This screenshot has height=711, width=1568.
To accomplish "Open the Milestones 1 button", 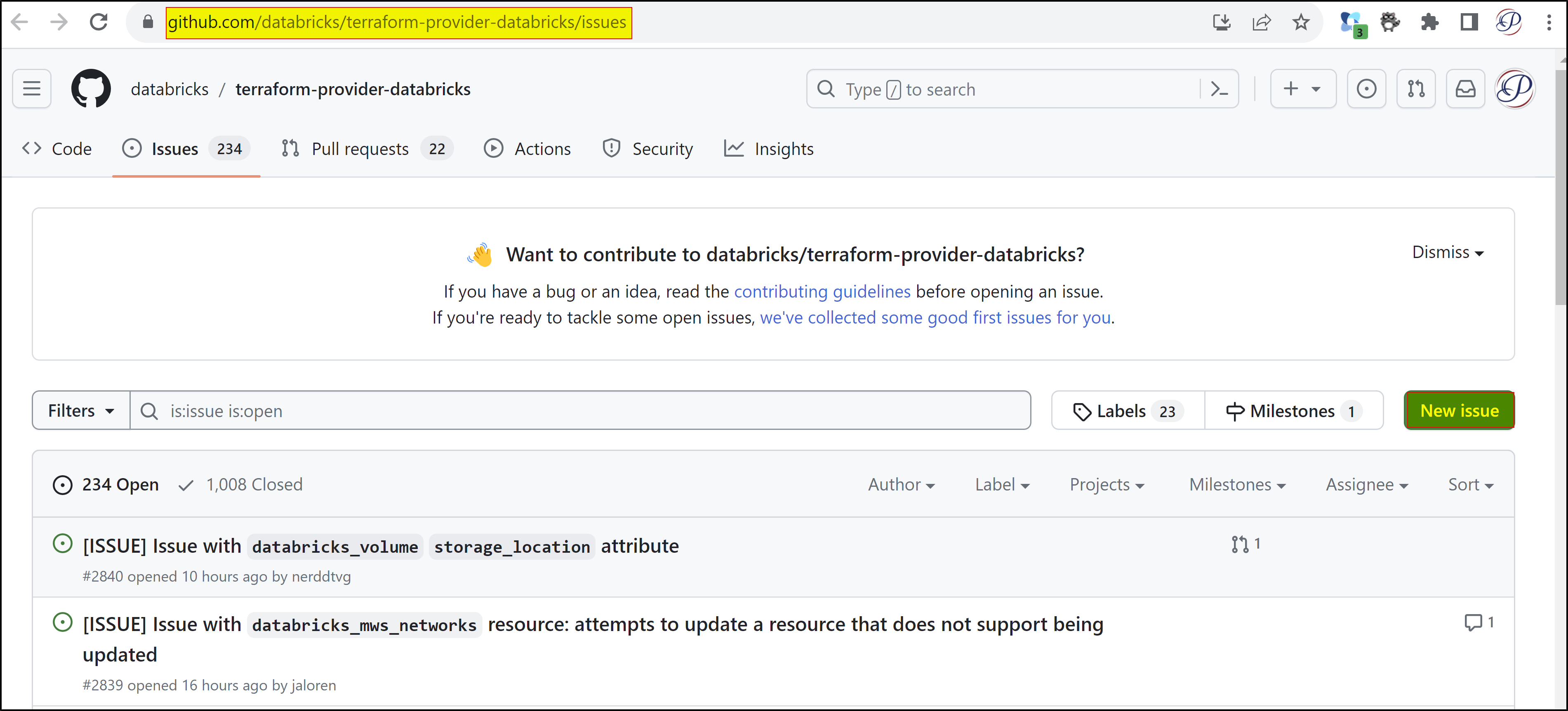I will coord(1294,411).
